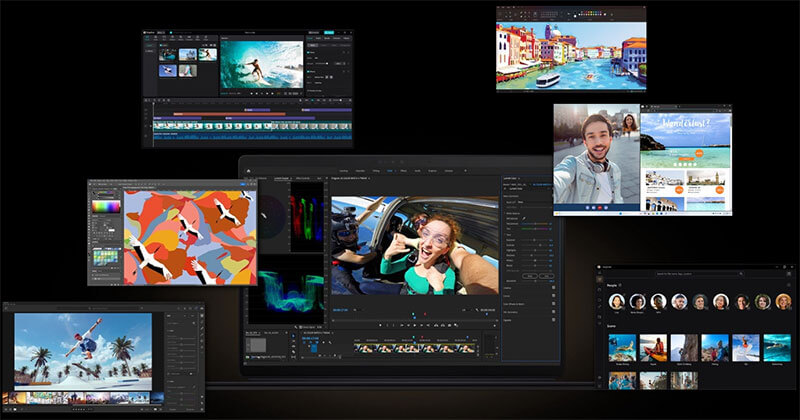The image size is (800, 420).
Task: Click inside Photoshop's color picker gradient field
Action: tap(104, 206)
